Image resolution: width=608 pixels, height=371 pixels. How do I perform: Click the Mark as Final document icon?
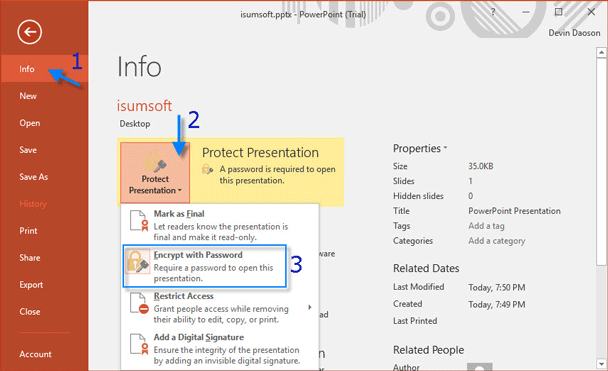tap(139, 220)
